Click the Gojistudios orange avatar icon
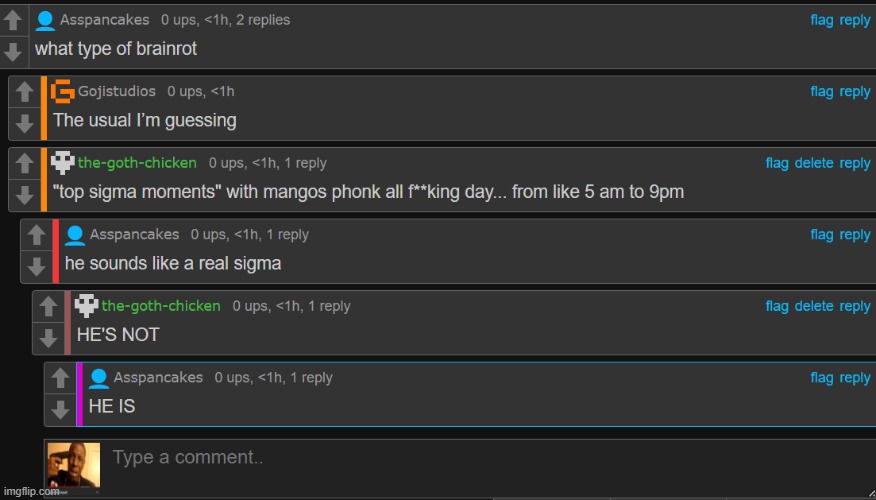The width and height of the screenshot is (876, 500). [62, 91]
